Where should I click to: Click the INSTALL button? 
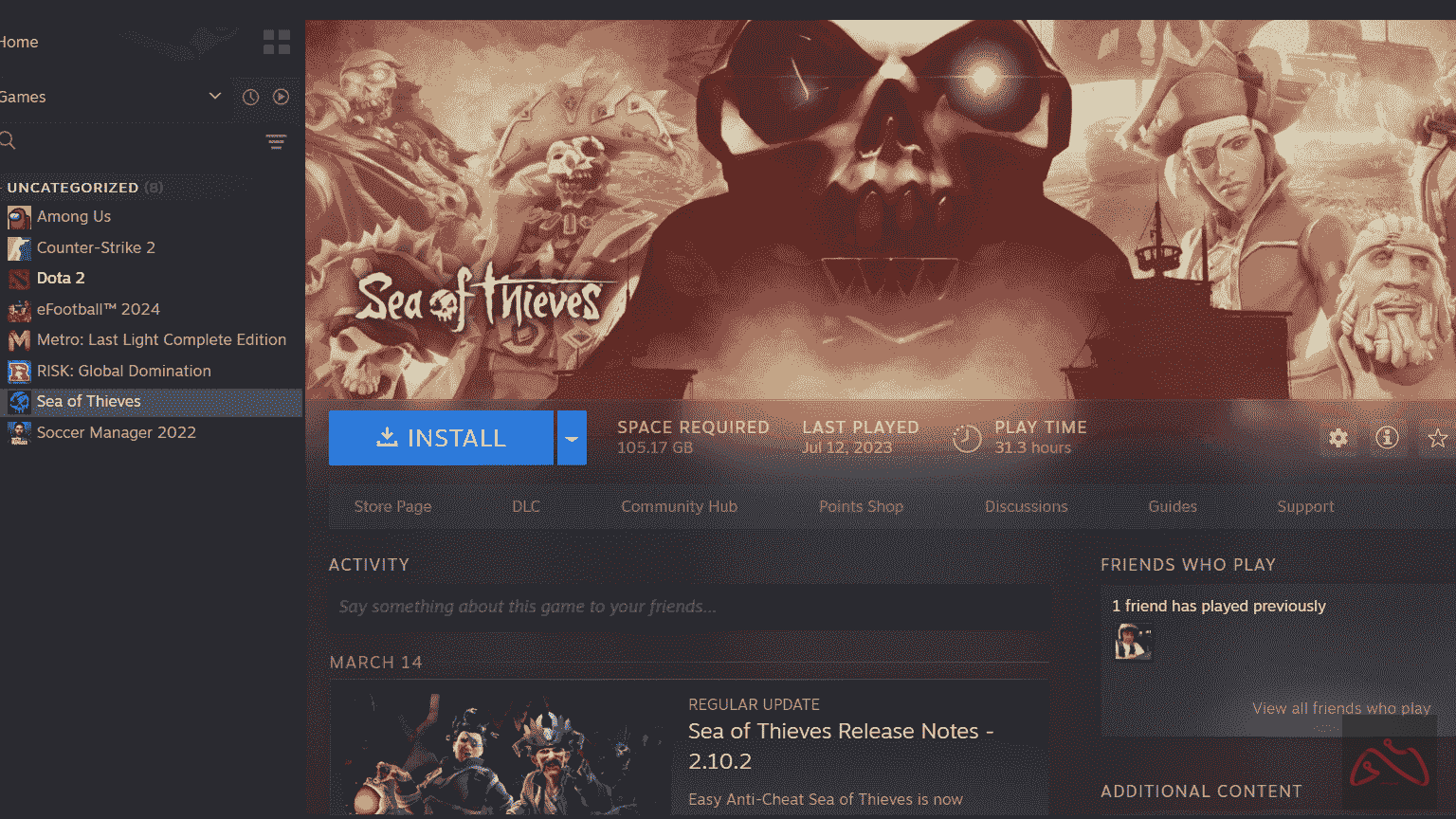(x=441, y=438)
